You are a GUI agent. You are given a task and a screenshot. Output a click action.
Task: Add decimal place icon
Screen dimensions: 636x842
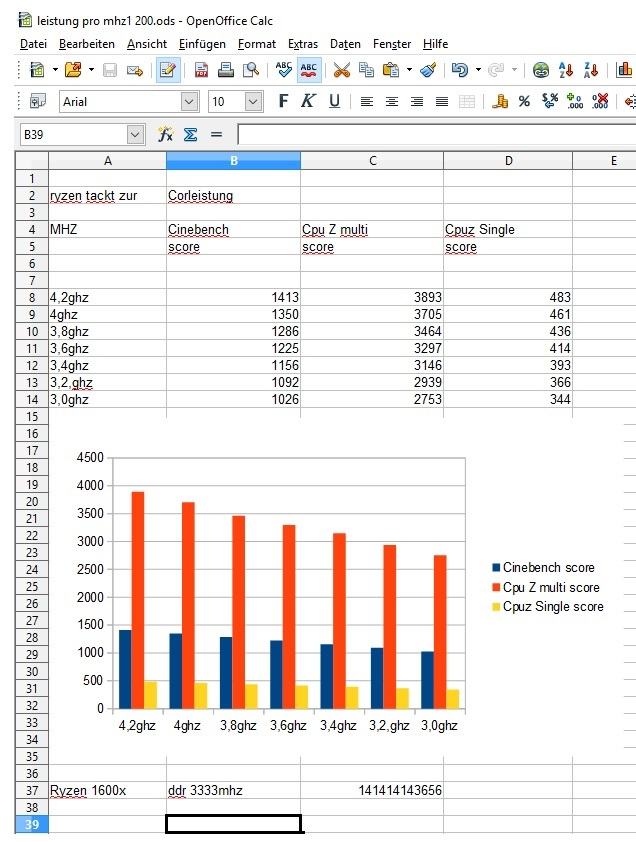[x=575, y=101]
